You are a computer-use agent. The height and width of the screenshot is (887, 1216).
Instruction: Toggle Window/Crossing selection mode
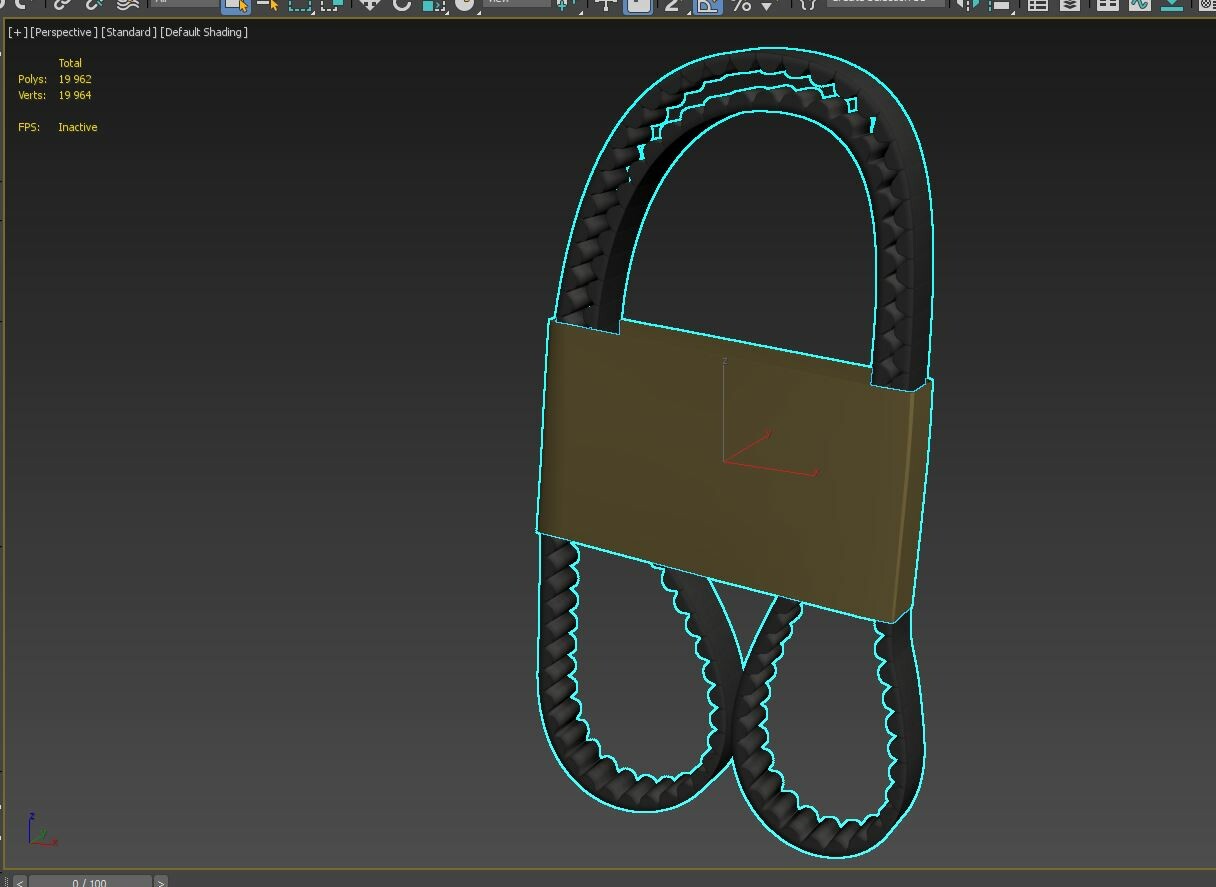click(x=331, y=5)
